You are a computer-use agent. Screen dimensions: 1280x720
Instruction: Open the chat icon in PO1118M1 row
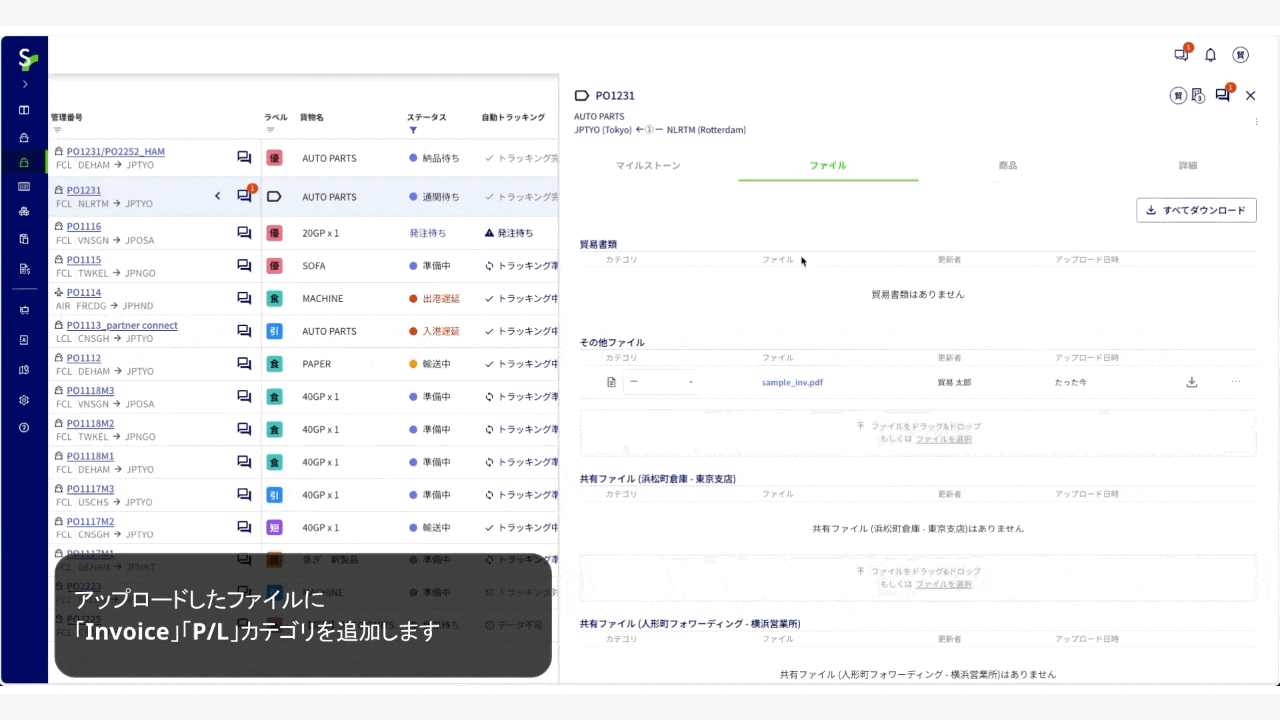click(x=244, y=462)
